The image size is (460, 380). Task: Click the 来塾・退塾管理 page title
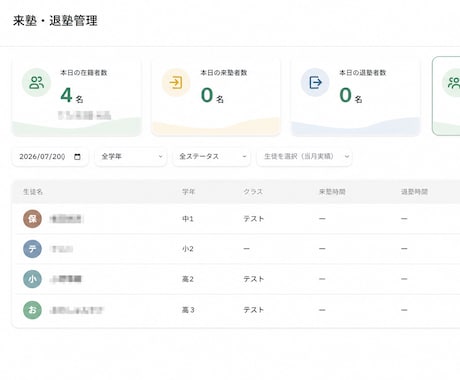(55, 21)
